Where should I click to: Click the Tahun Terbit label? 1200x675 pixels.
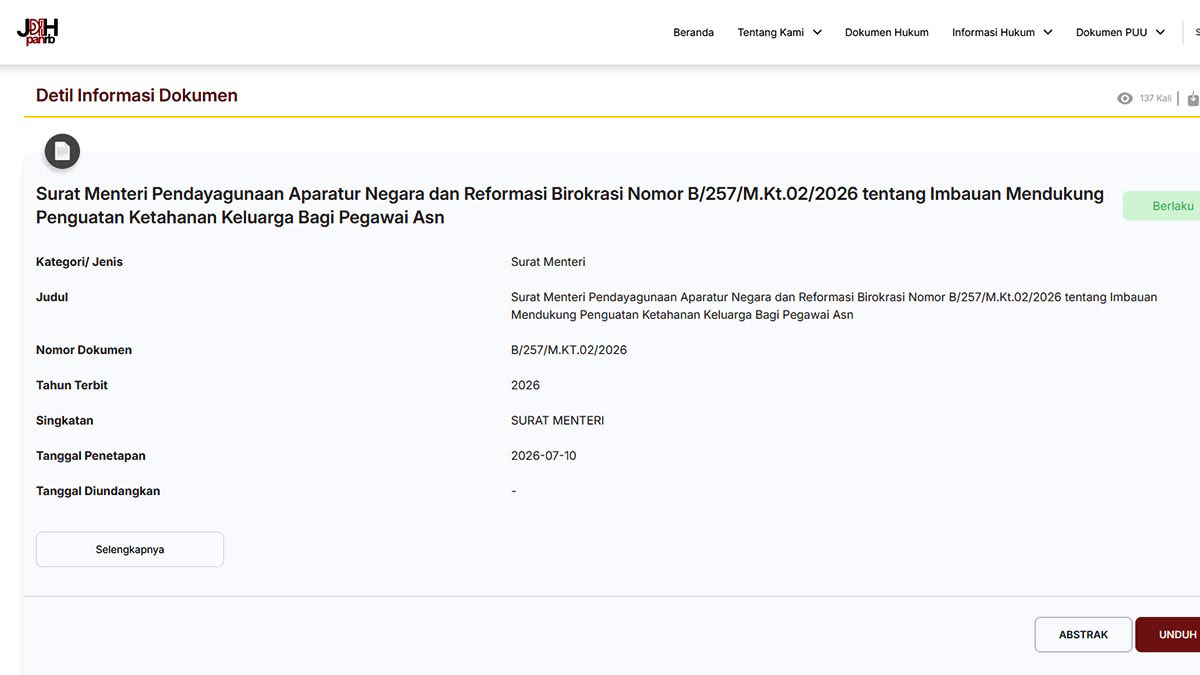tap(72, 385)
